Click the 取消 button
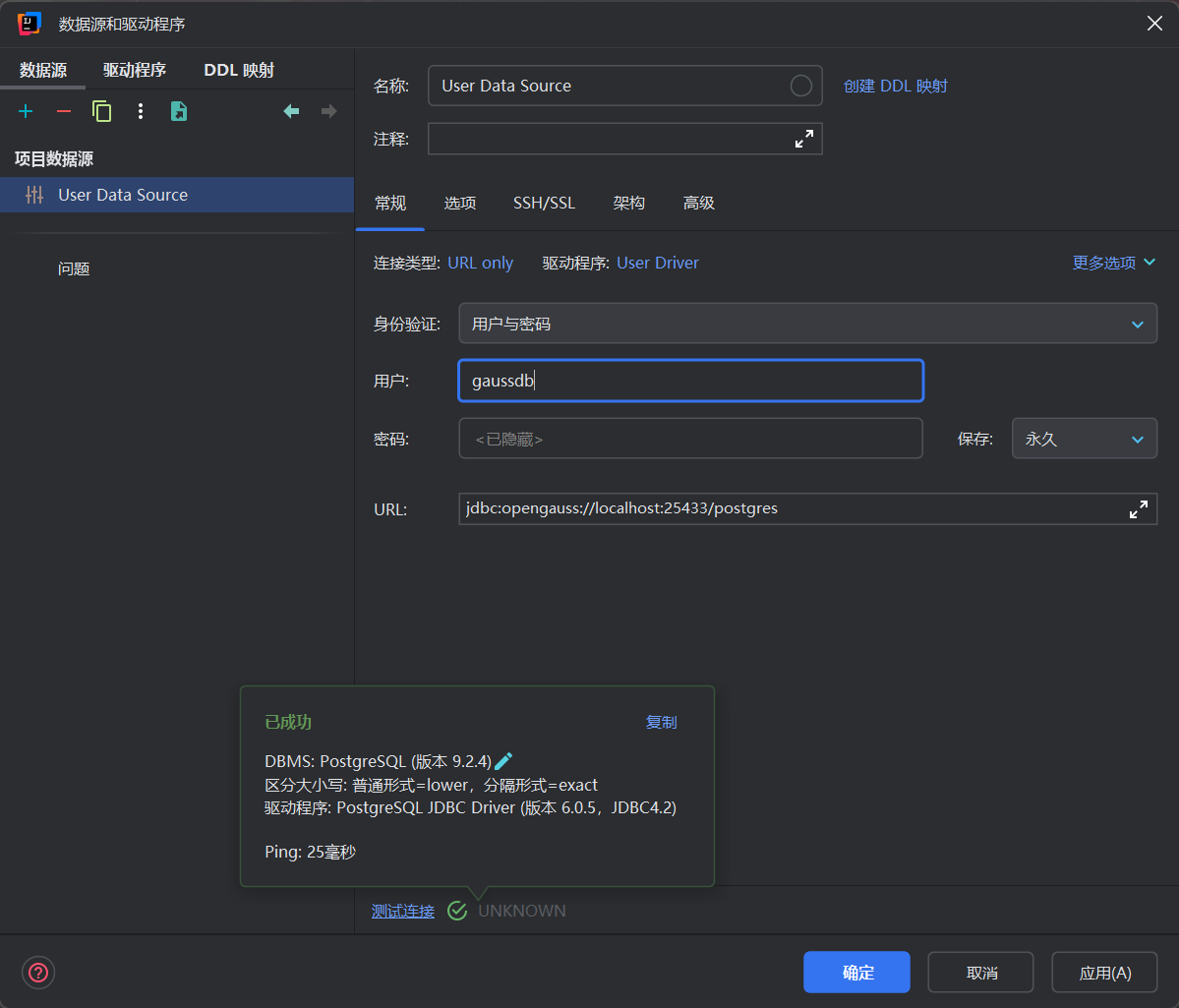The image size is (1179, 1008). [x=981, y=973]
